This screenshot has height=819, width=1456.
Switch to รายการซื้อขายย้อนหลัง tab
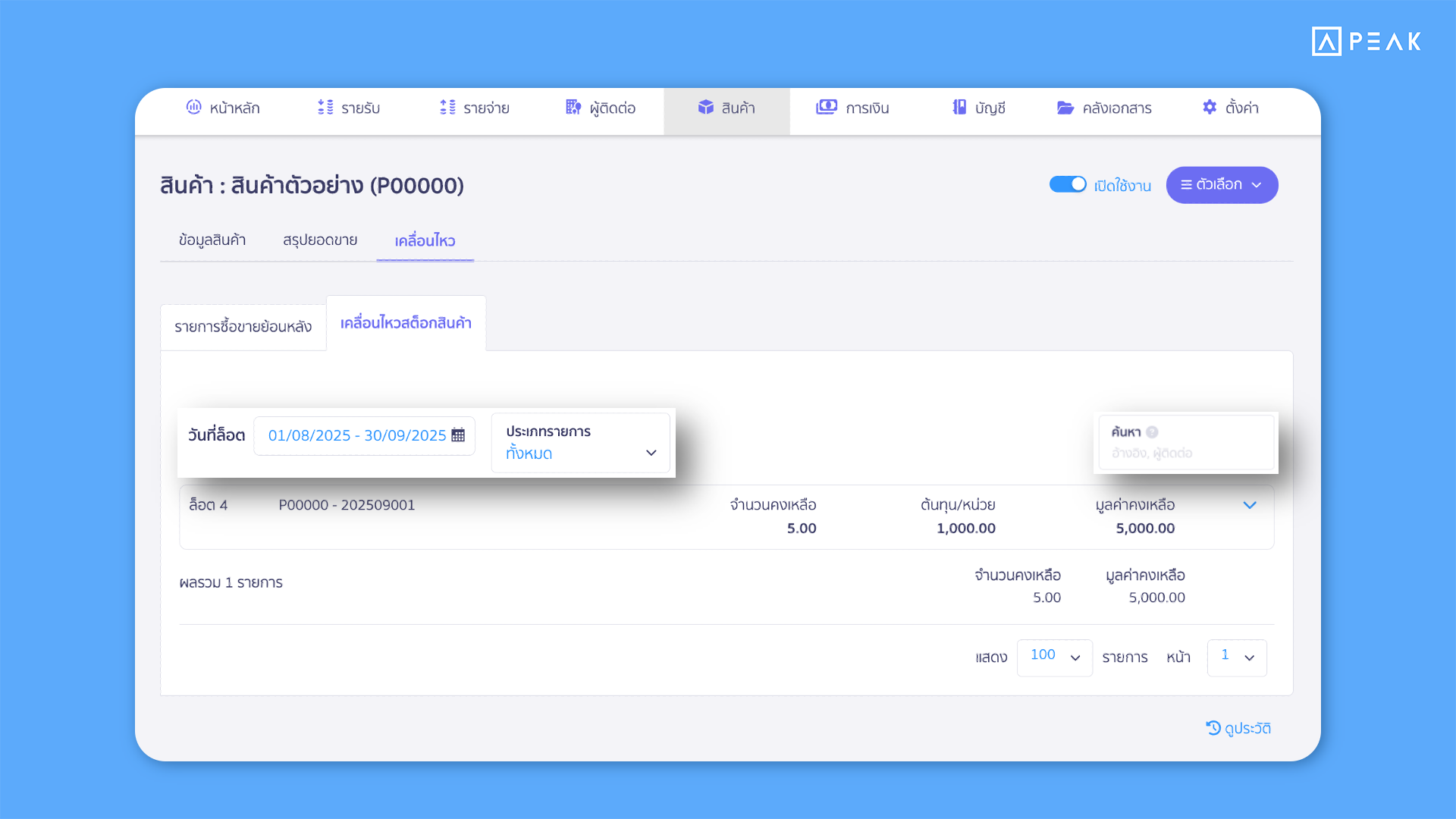click(x=243, y=327)
